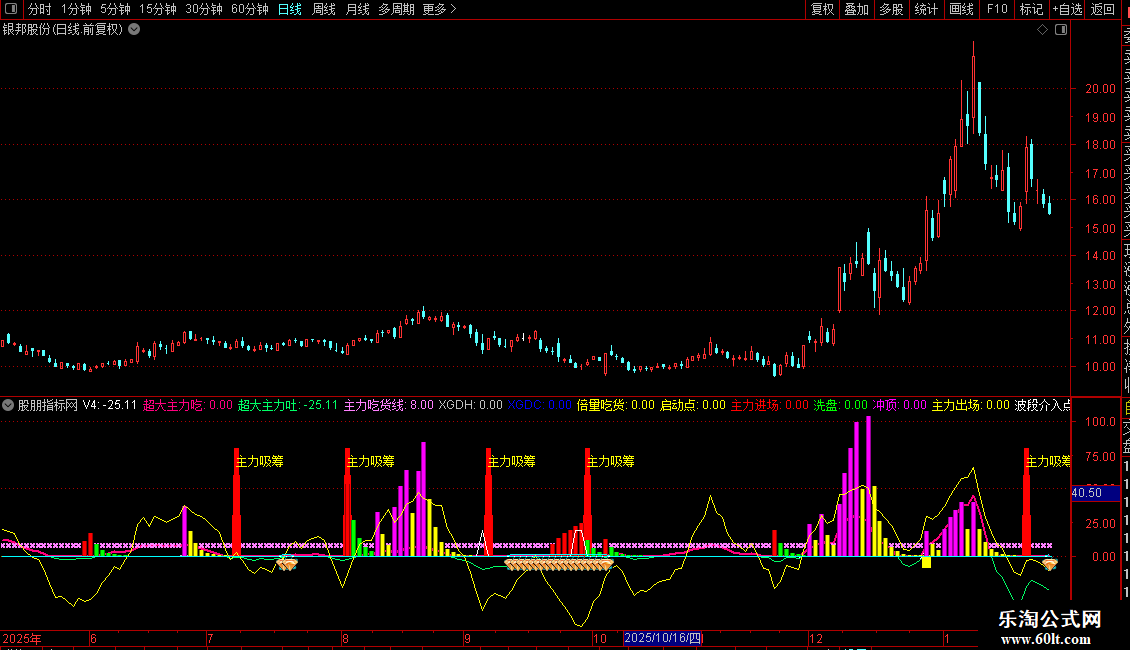Switch chart to 月线 monthly period
The width and height of the screenshot is (1130, 650).
click(x=357, y=10)
